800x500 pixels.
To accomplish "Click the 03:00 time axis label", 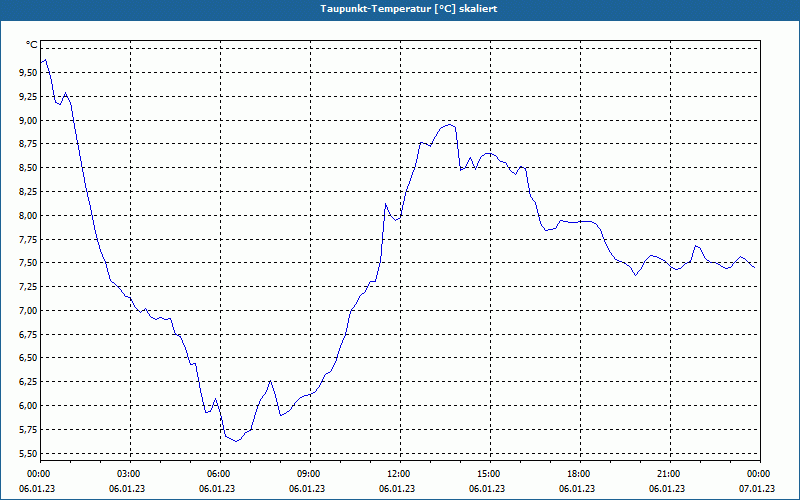I will 130,474.
